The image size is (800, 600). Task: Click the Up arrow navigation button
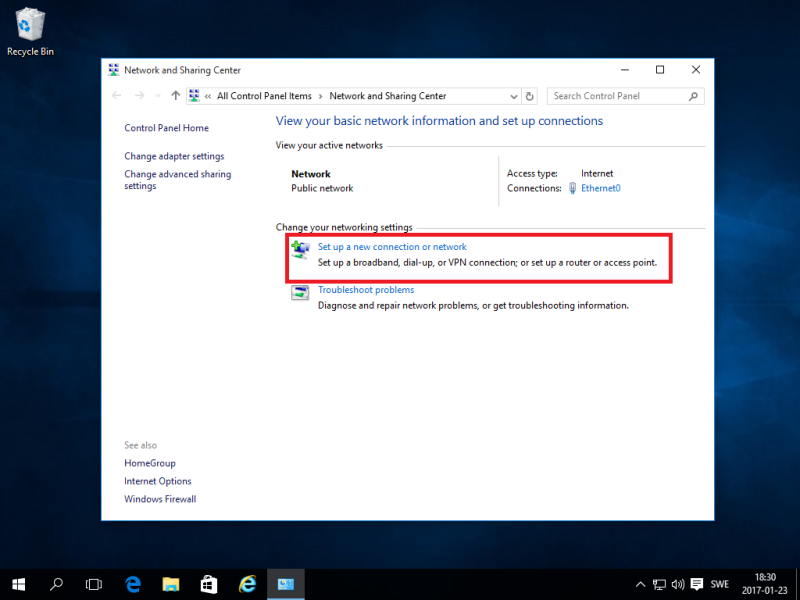(x=176, y=96)
